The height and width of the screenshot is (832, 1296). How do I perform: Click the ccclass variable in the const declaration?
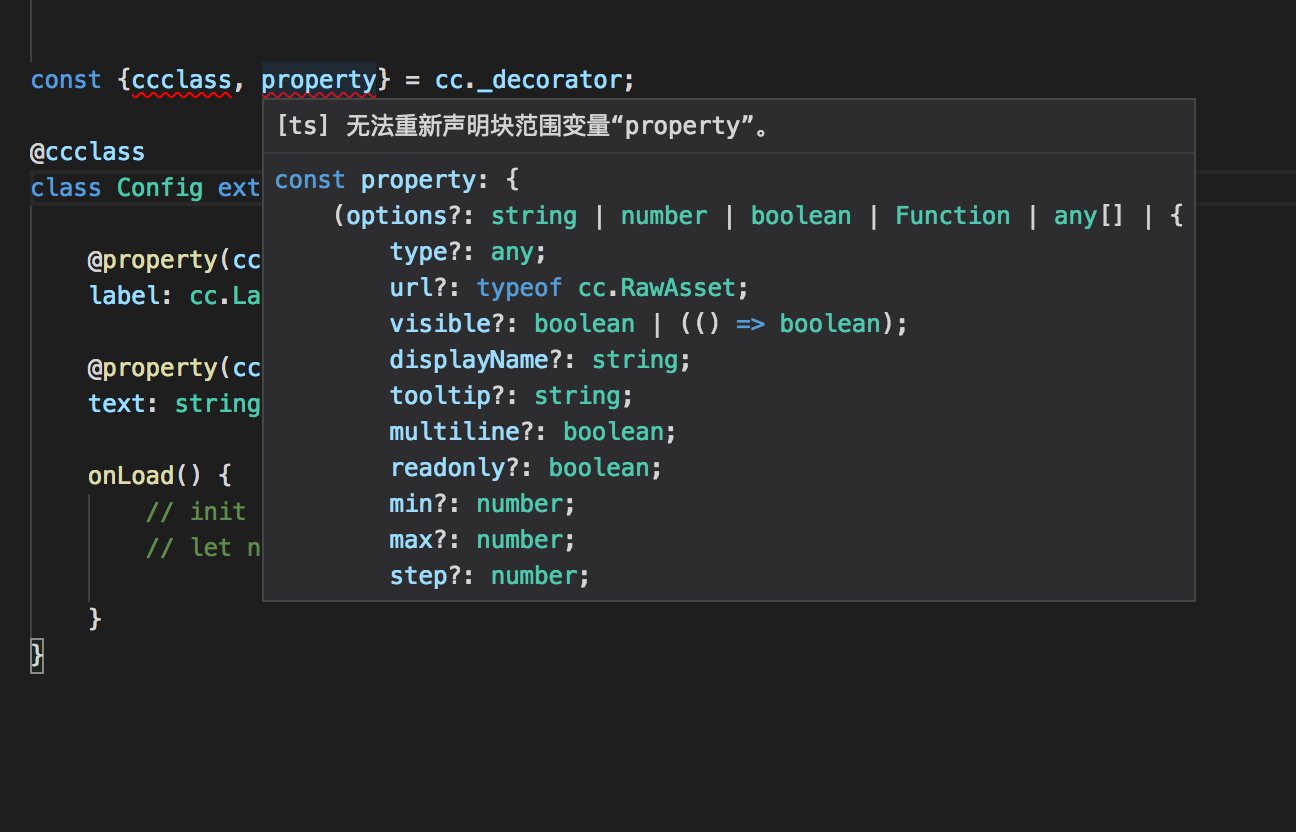(181, 80)
